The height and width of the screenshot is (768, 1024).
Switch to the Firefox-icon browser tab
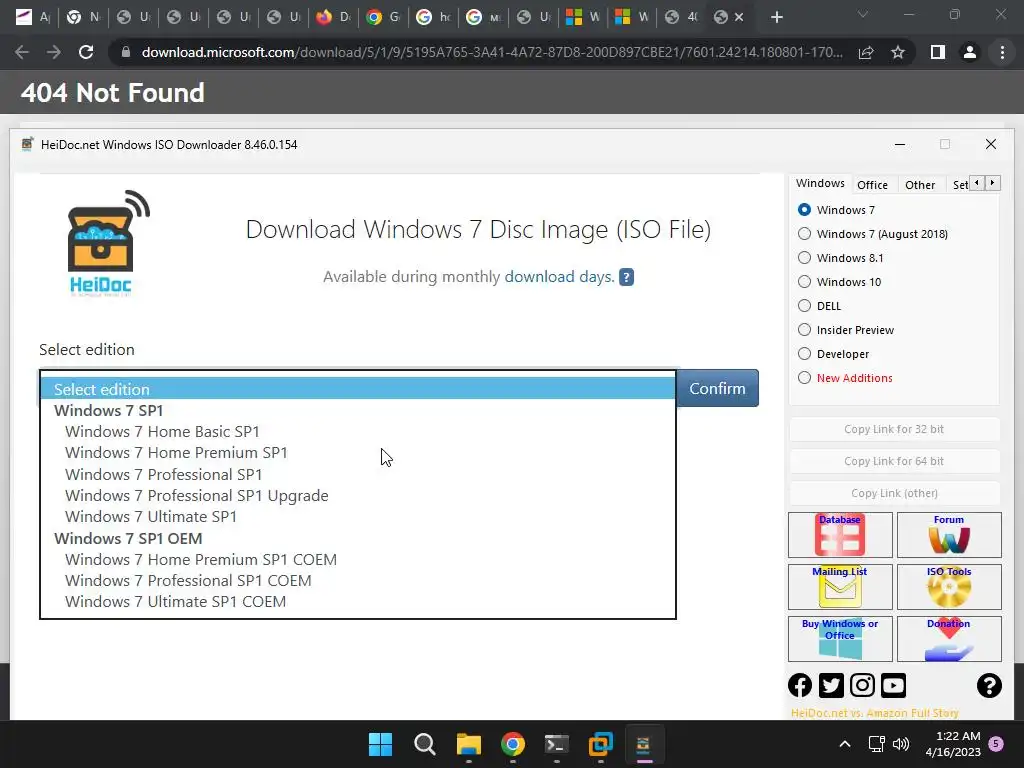pos(333,17)
